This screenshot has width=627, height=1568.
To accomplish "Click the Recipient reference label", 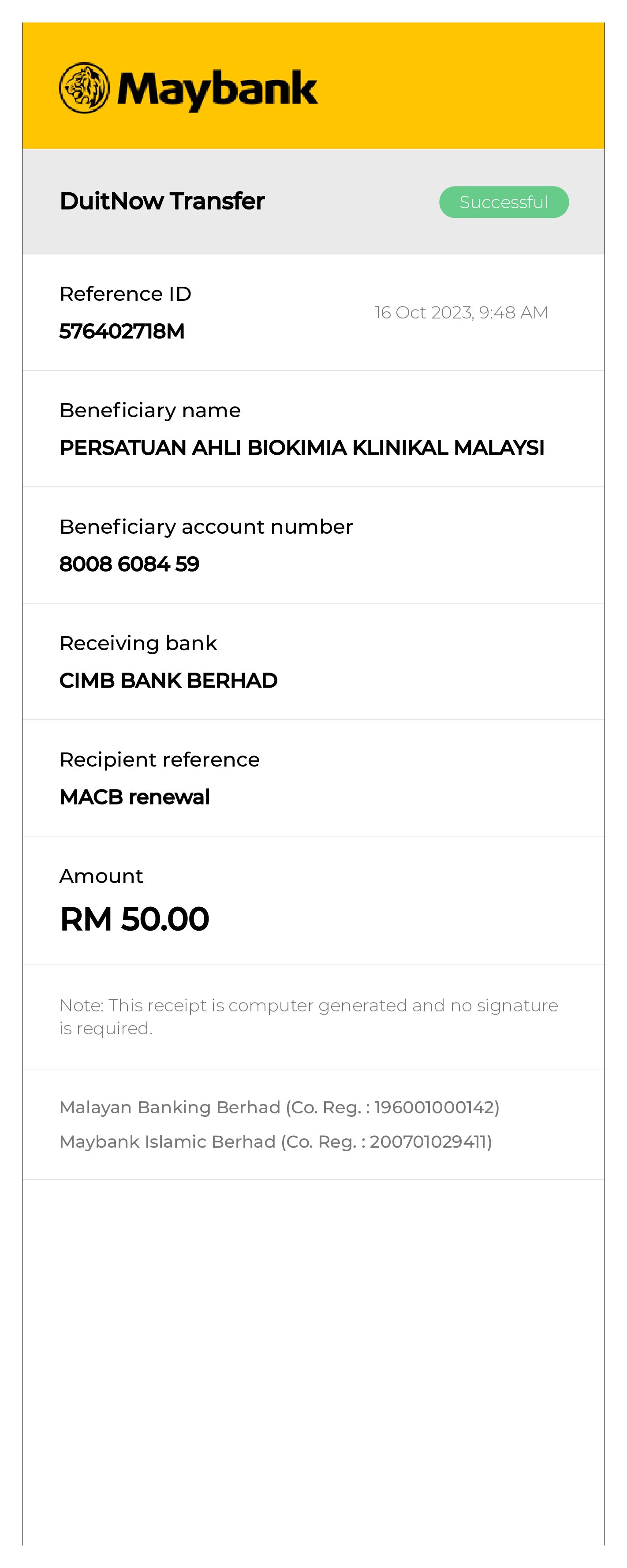I will coord(160,760).
